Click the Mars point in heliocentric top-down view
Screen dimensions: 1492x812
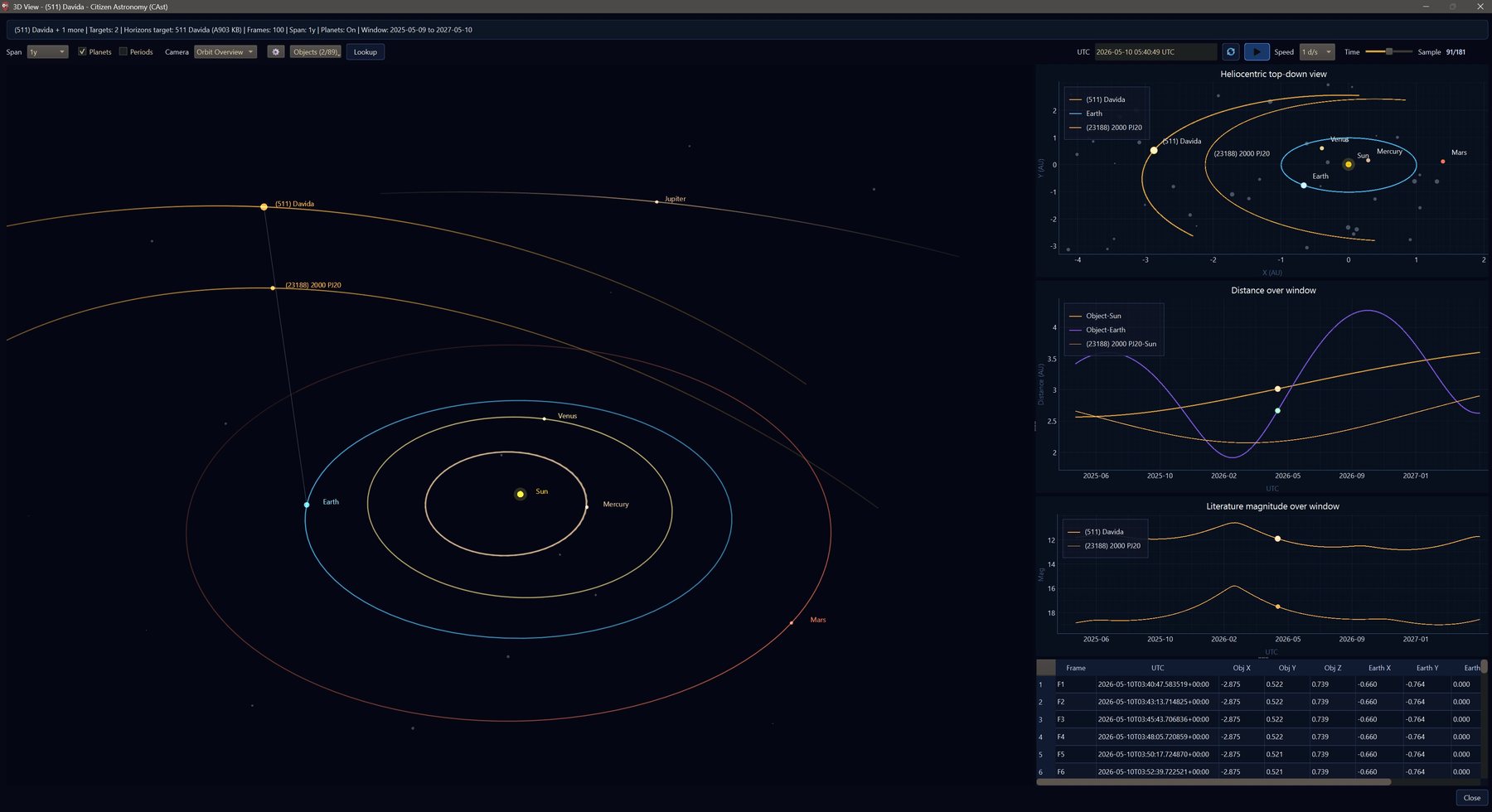pos(1443,162)
